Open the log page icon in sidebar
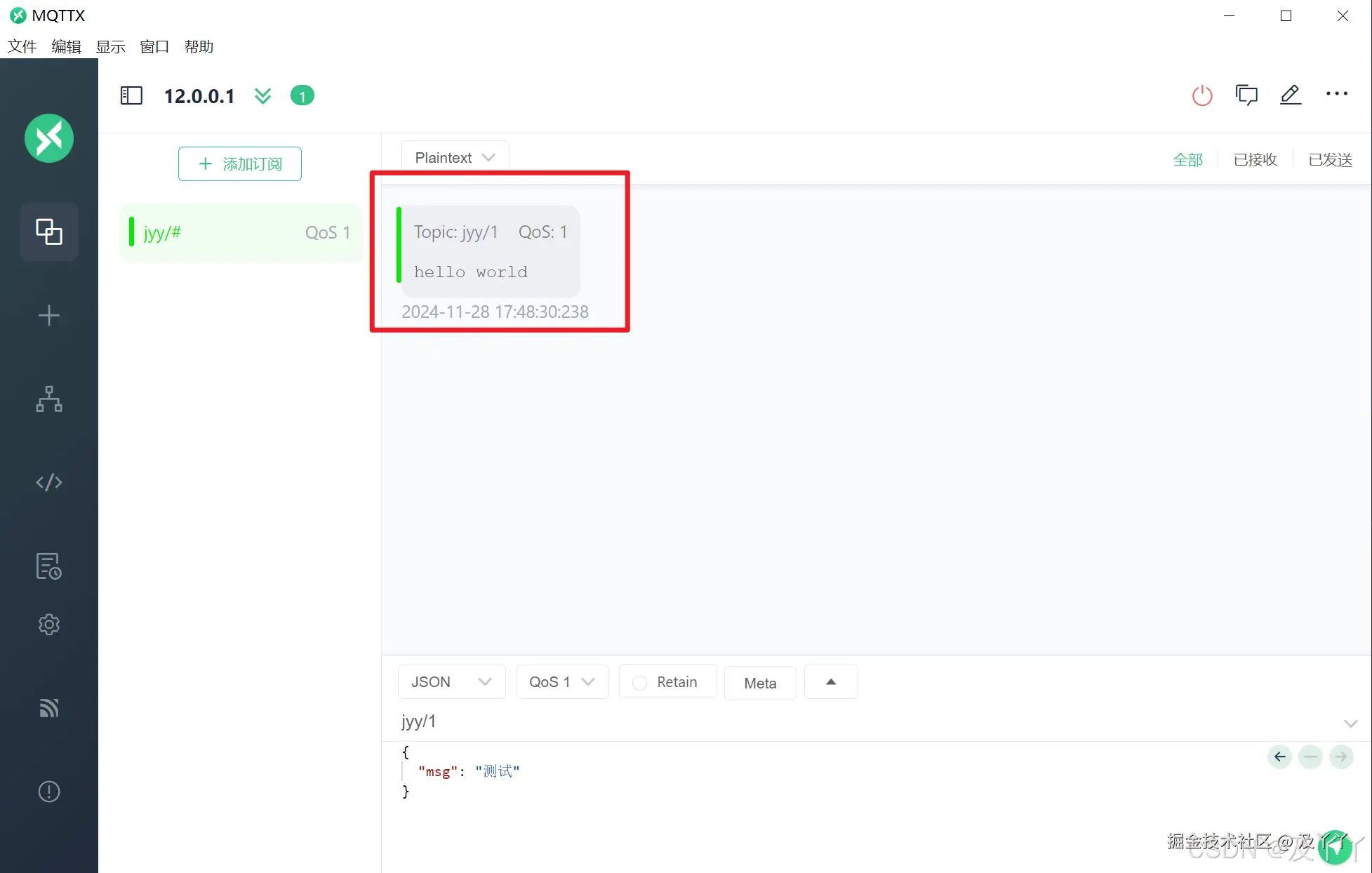This screenshot has width=1372, height=873. tap(49, 566)
